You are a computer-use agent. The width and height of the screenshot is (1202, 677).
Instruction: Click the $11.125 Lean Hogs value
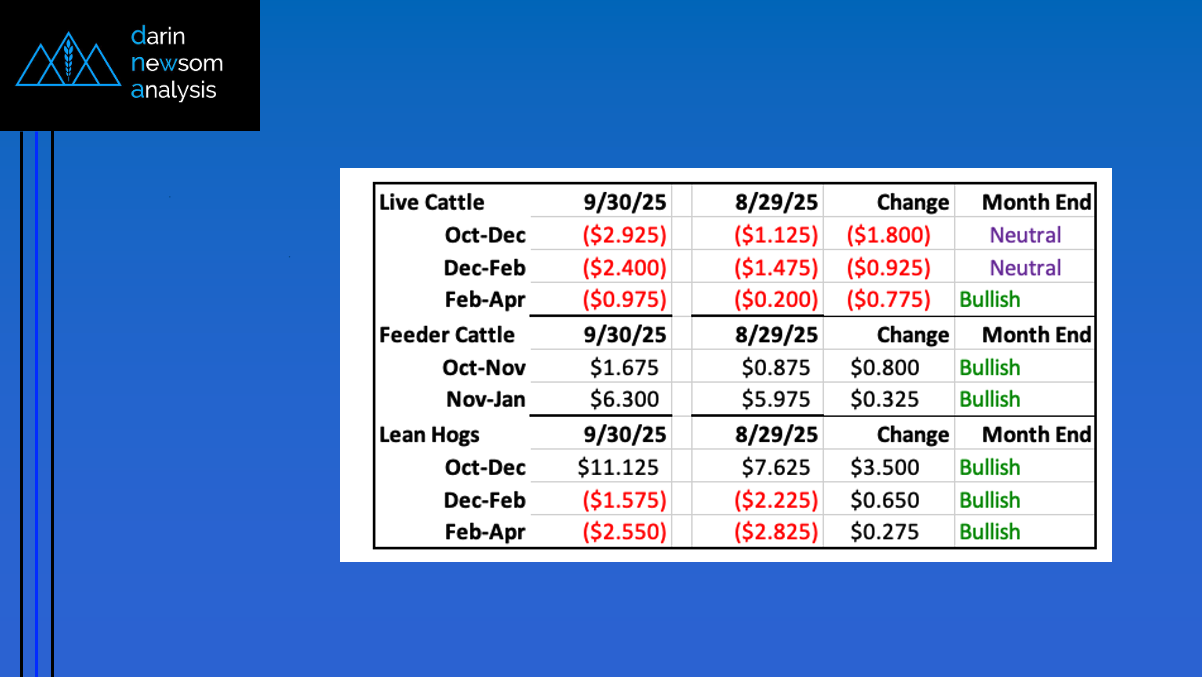click(x=619, y=467)
